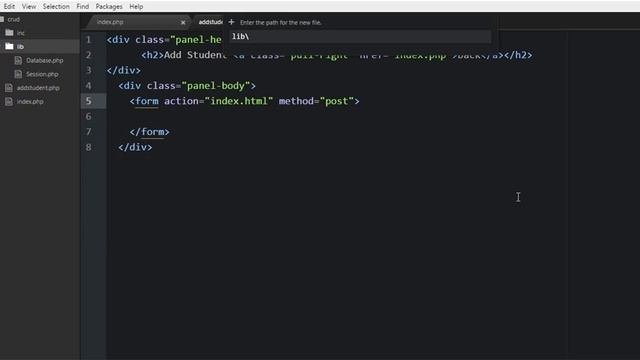Screen dimensions: 640x360
Task: Open Database.php from the tree
Action: click(44, 60)
